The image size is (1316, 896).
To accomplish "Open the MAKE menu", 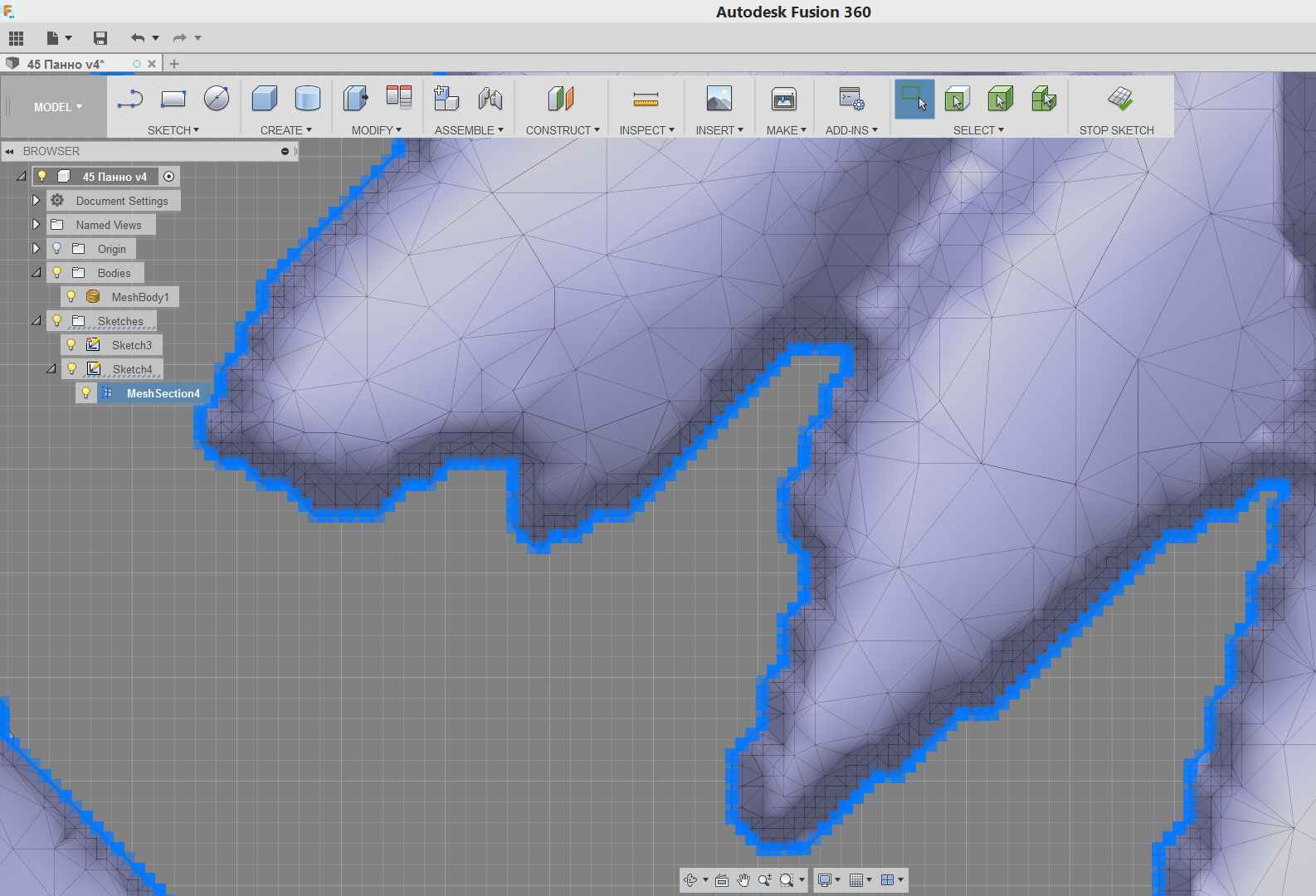I will pyautogui.click(x=787, y=130).
